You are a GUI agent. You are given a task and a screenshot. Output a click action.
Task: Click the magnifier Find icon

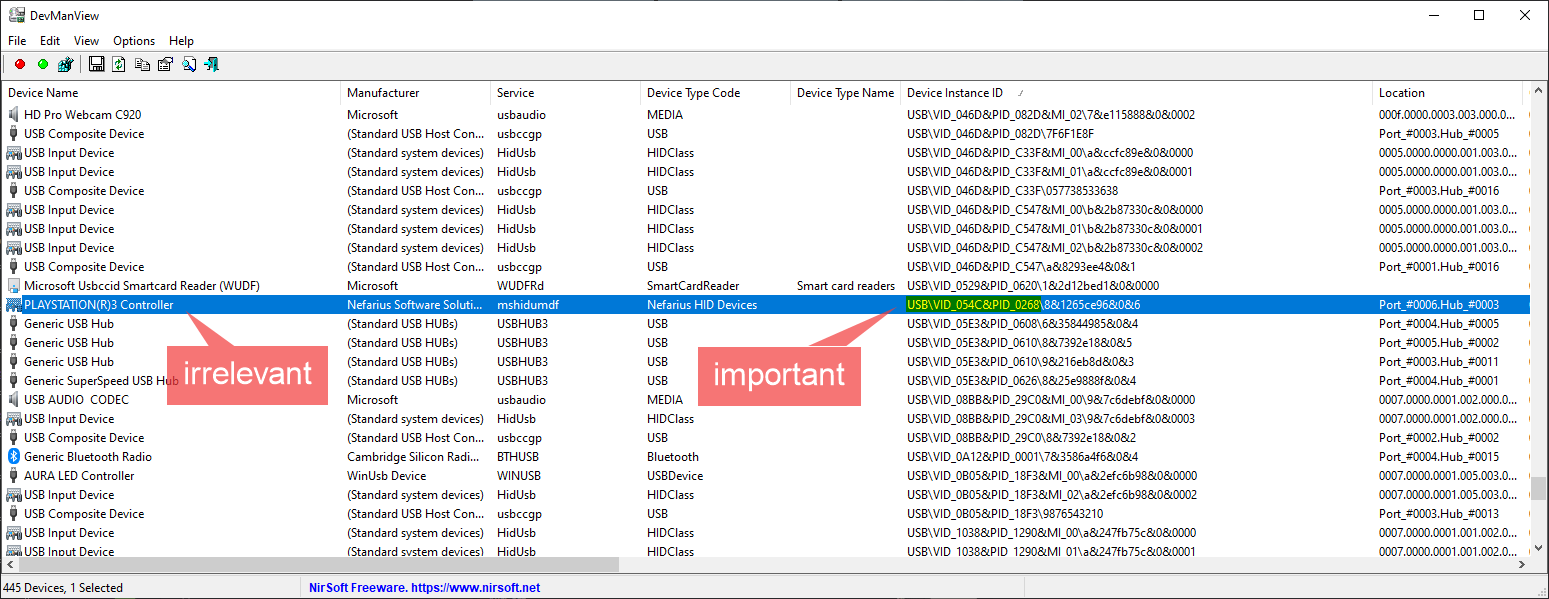coord(188,65)
